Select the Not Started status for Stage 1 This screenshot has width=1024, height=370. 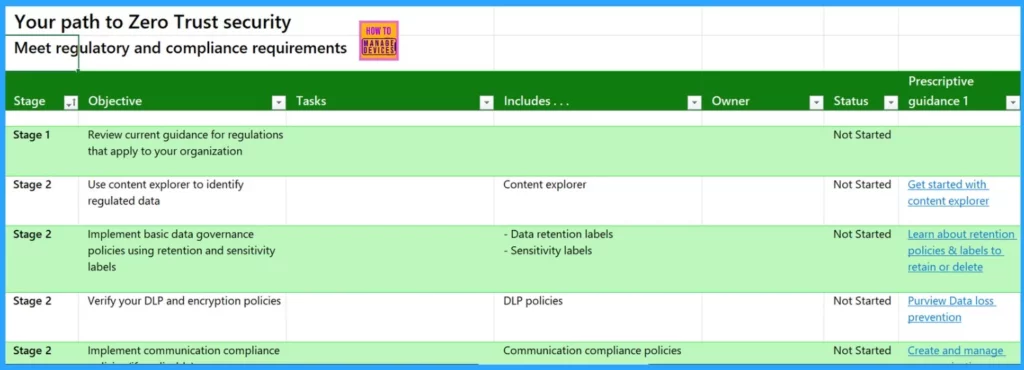click(x=861, y=151)
